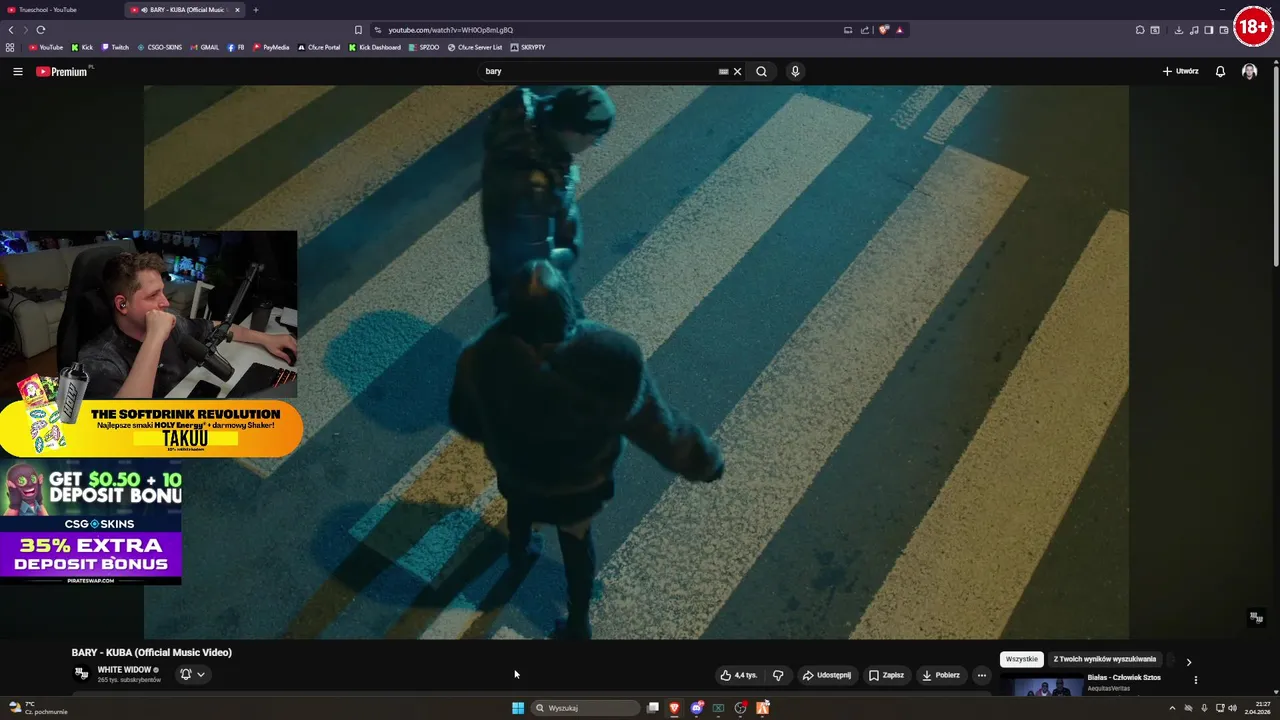This screenshot has height=720, width=1280.
Task: Open a new browser tab
Action: 255,10
